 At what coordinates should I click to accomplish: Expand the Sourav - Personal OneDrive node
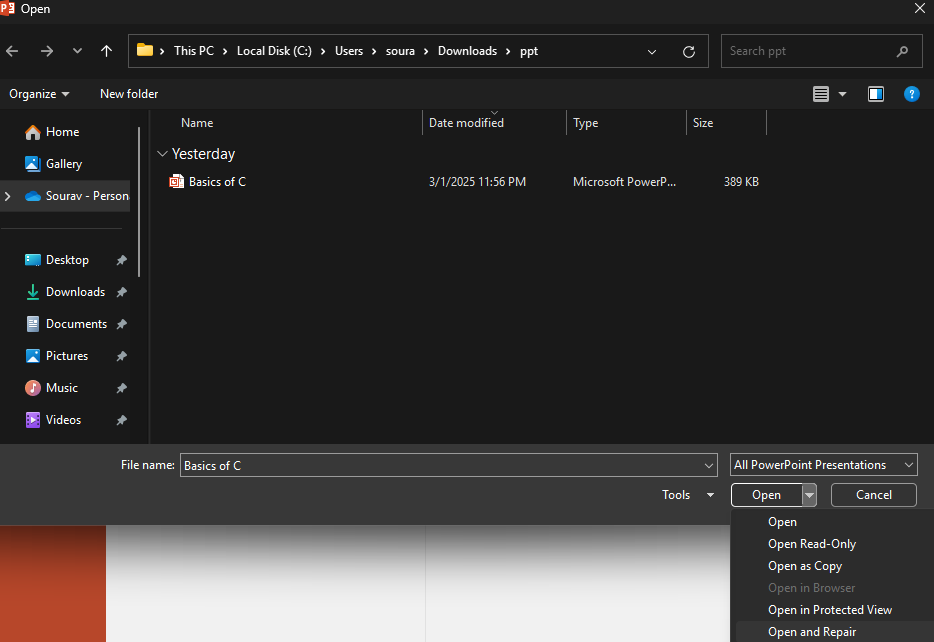point(8,196)
